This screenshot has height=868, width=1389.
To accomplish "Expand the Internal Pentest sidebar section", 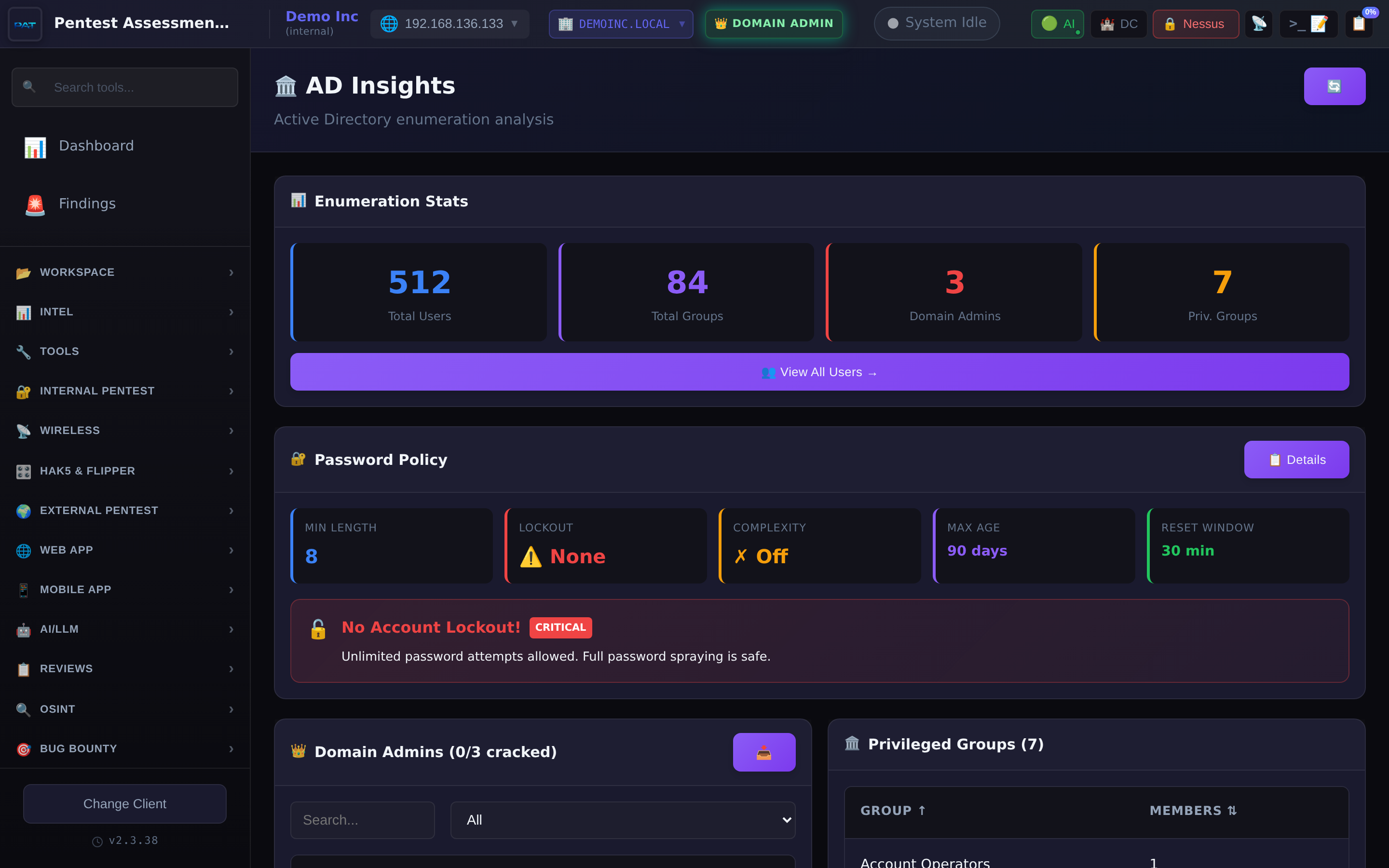I will (97, 391).
